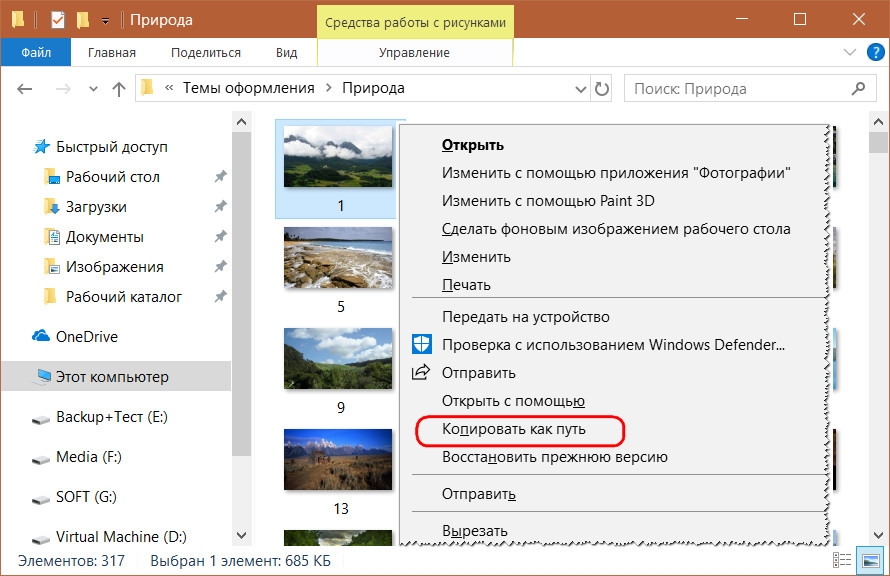Go back with the left arrow button

coord(24,89)
